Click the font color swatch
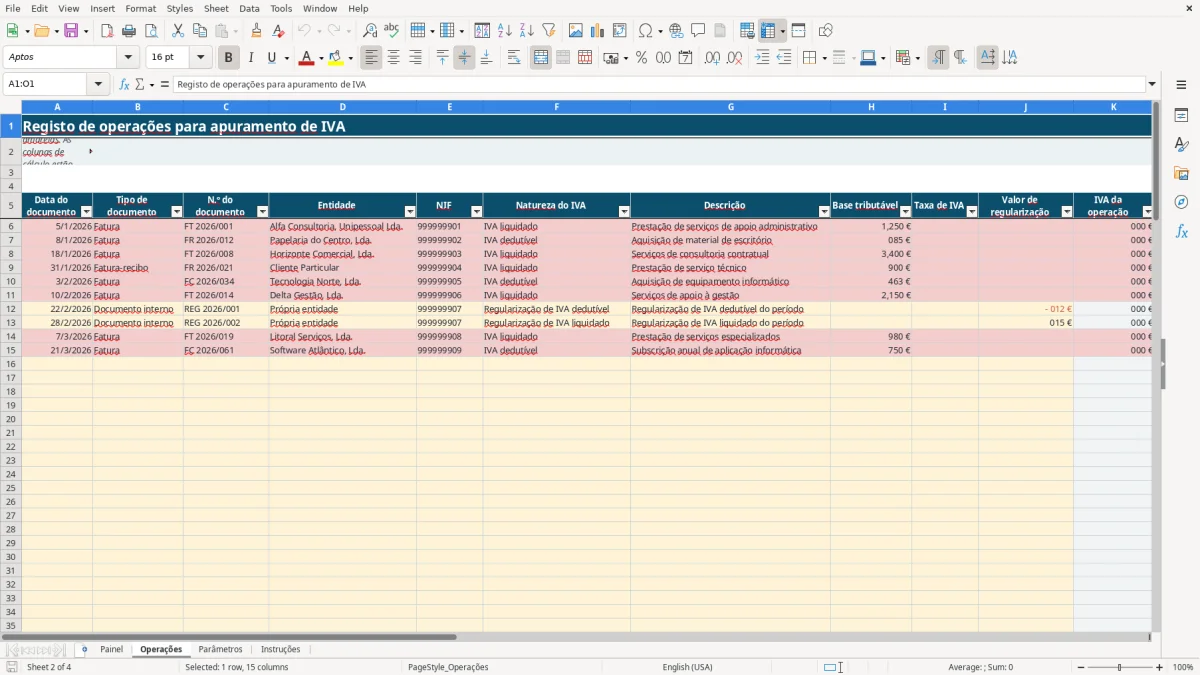Screen dimensions: 1200x675 (307, 58)
